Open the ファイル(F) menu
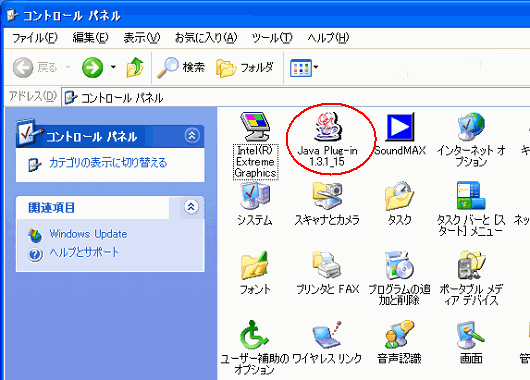The height and width of the screenshot is (380, 530). point(35,38)
